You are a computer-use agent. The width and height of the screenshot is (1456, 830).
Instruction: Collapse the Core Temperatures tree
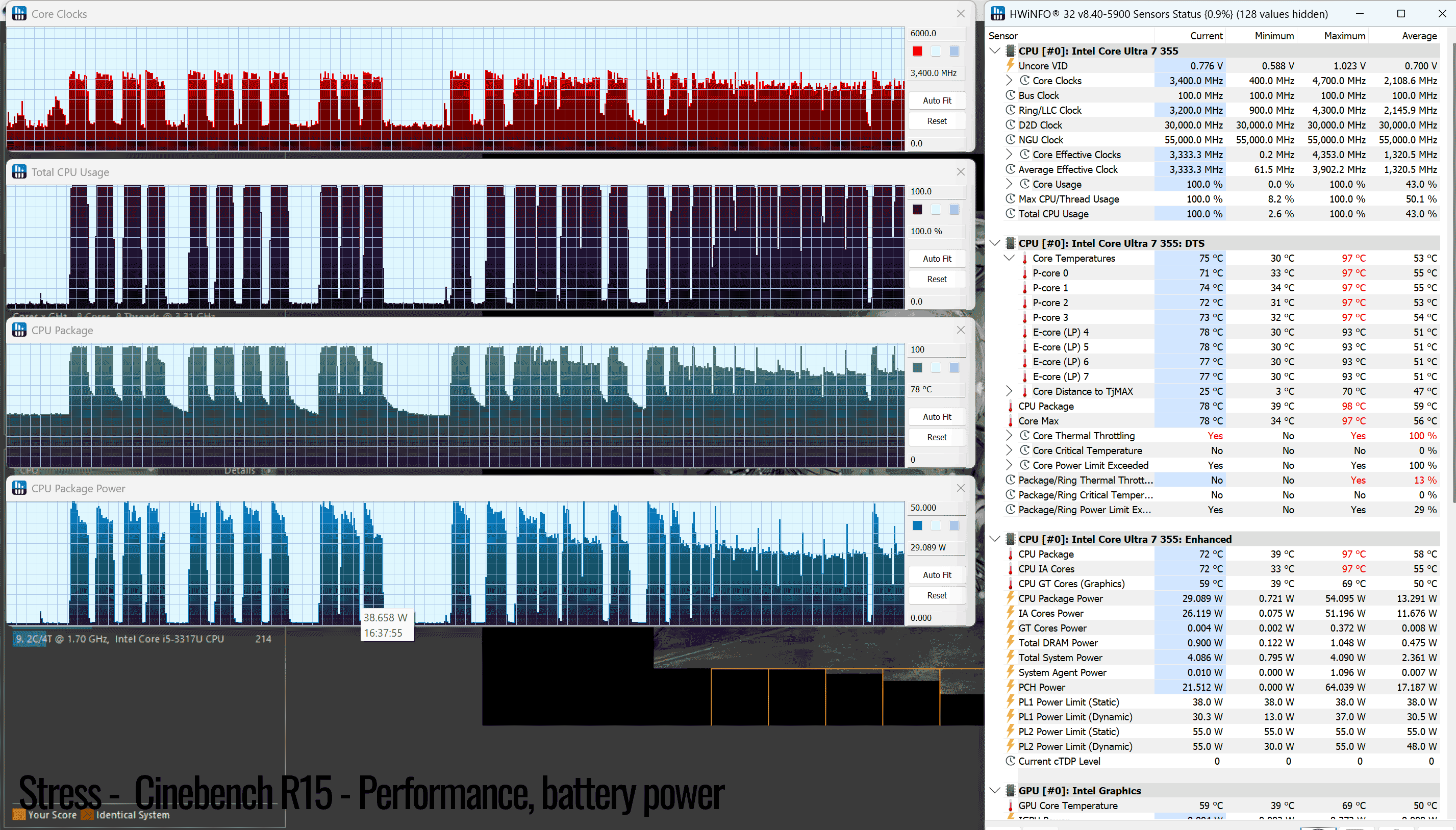click(1009, 258)
